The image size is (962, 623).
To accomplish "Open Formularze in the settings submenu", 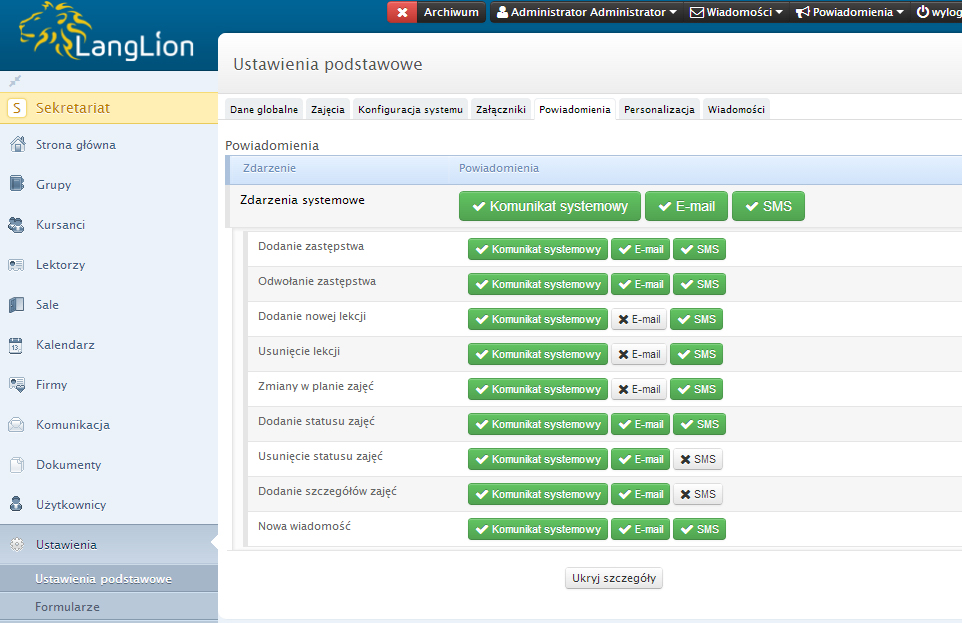I will (67, 606).
